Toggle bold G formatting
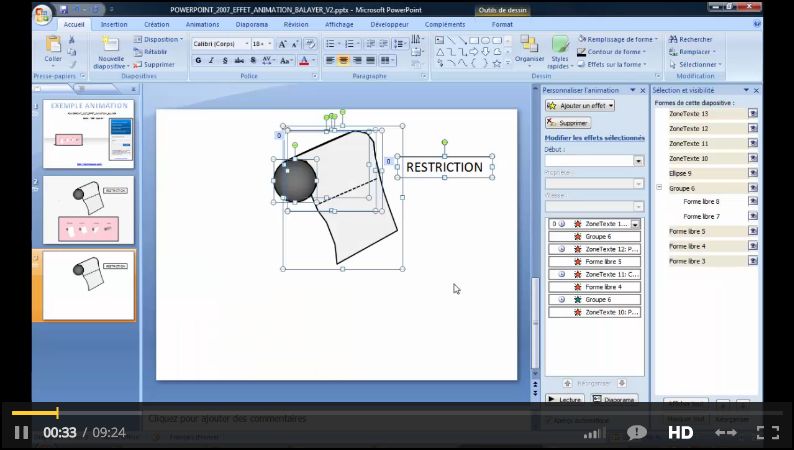 198,61
